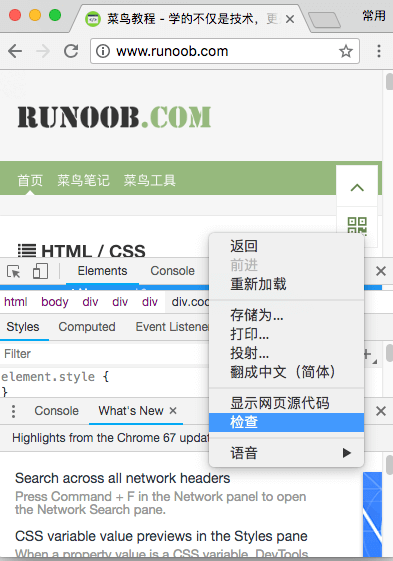This screenshot has width=393, height=561.
Task: Click the Styles Filter input field
Action: tap(104, 354)
